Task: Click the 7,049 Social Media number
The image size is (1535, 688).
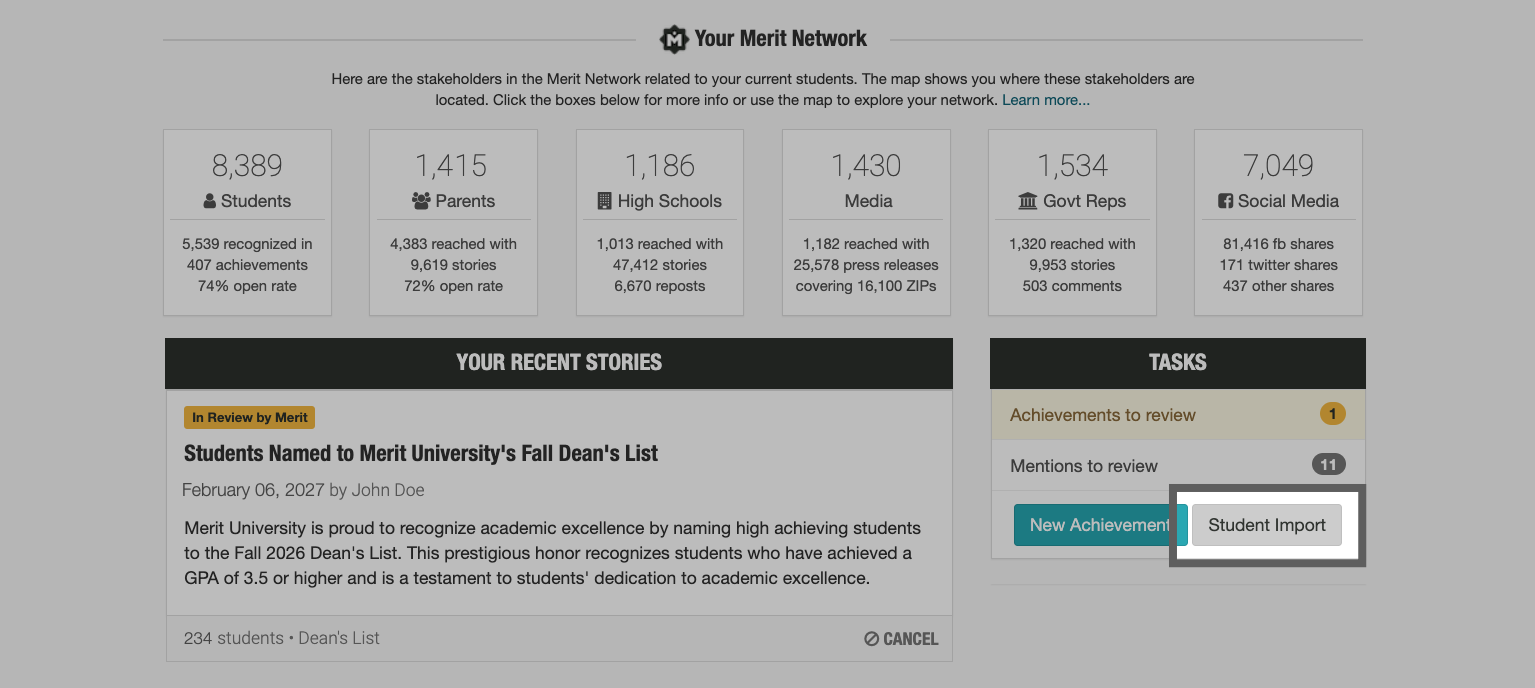Action: 1278,166
